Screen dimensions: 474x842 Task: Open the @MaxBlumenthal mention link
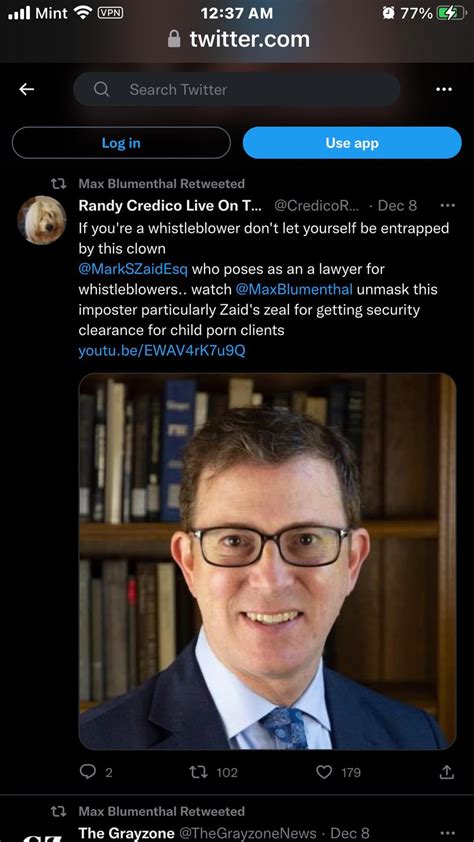[x=294, y=289]
